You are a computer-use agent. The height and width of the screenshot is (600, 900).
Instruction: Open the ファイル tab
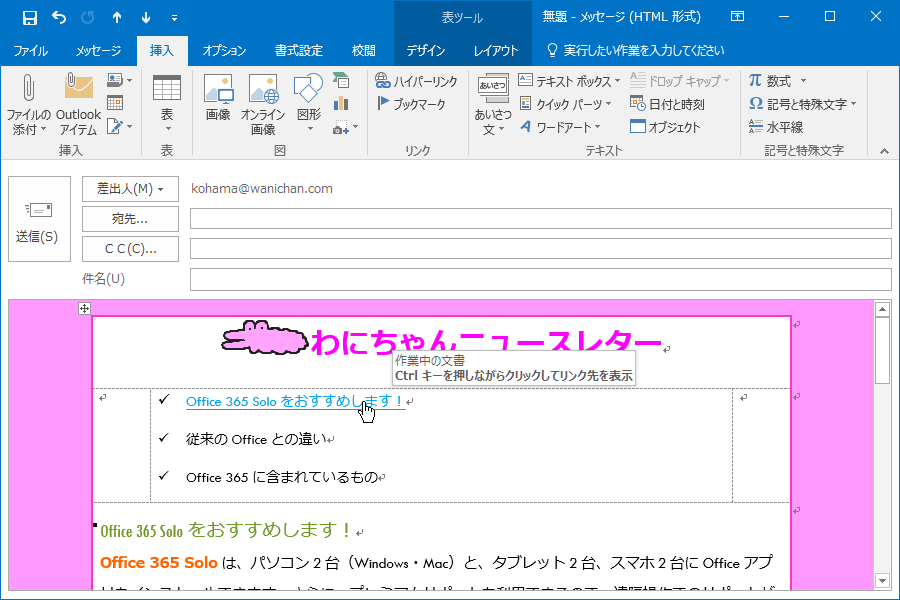pos(30,51)
